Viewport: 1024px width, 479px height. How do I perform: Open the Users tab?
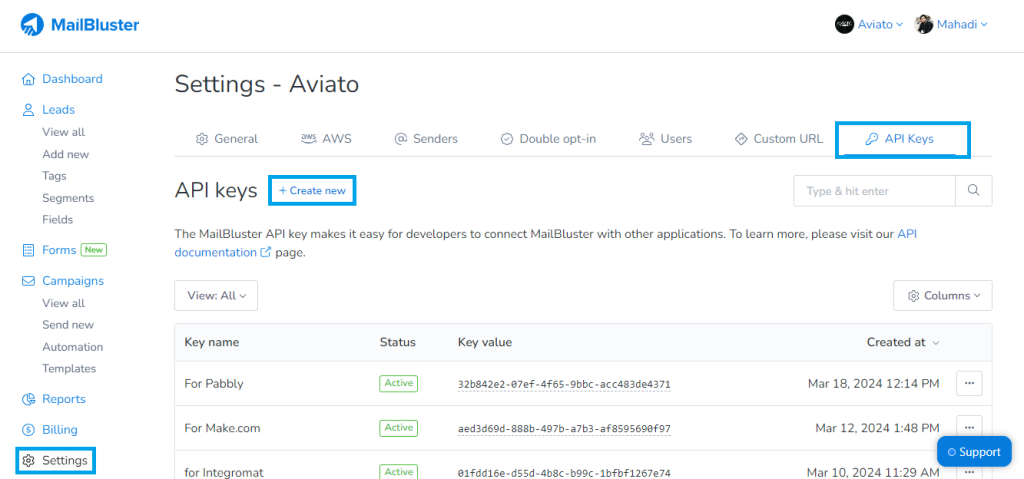point(665,139)
